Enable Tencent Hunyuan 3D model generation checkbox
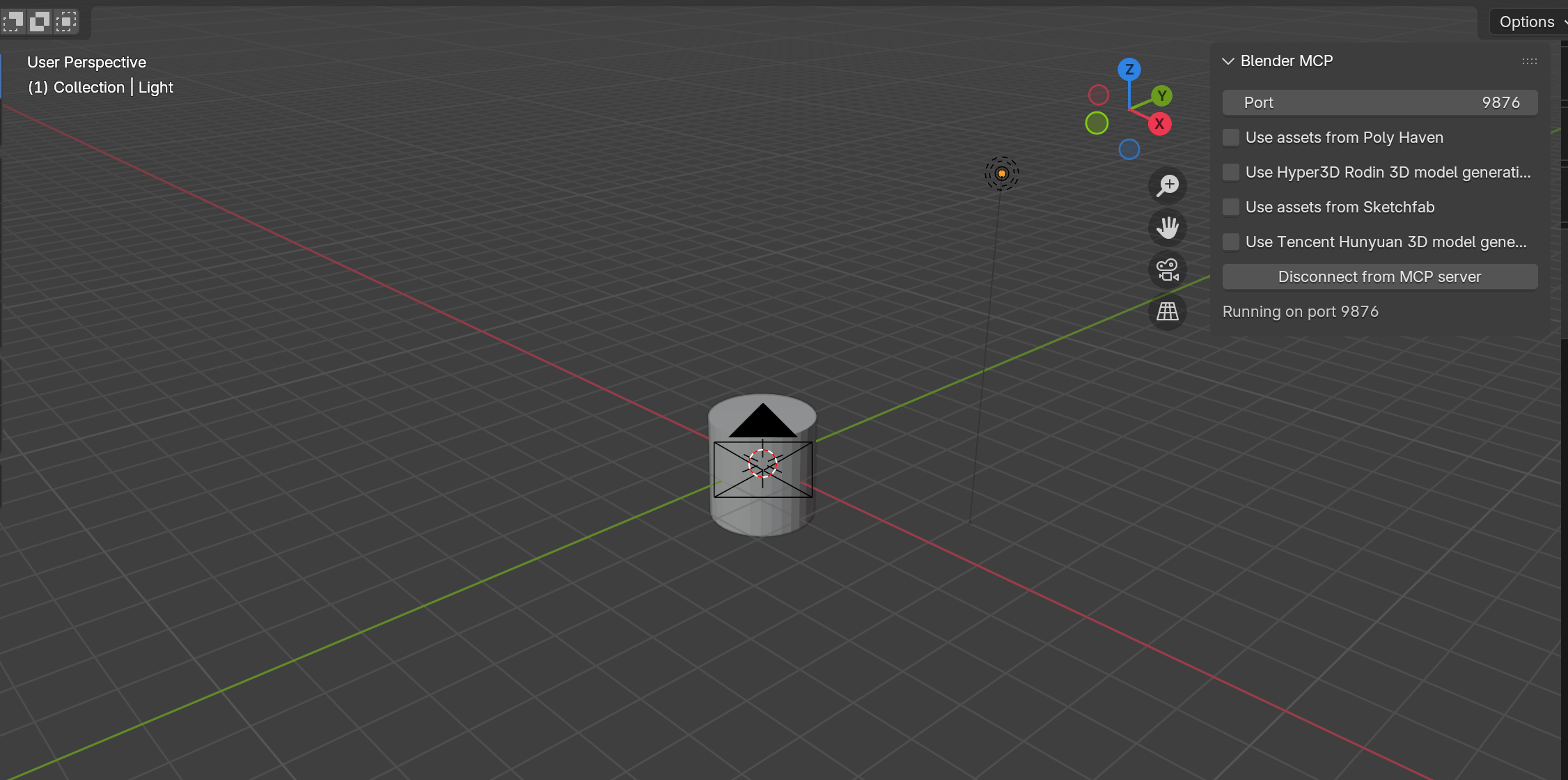This screenshot has width=1568, height=780. [x=1231, y=242]
